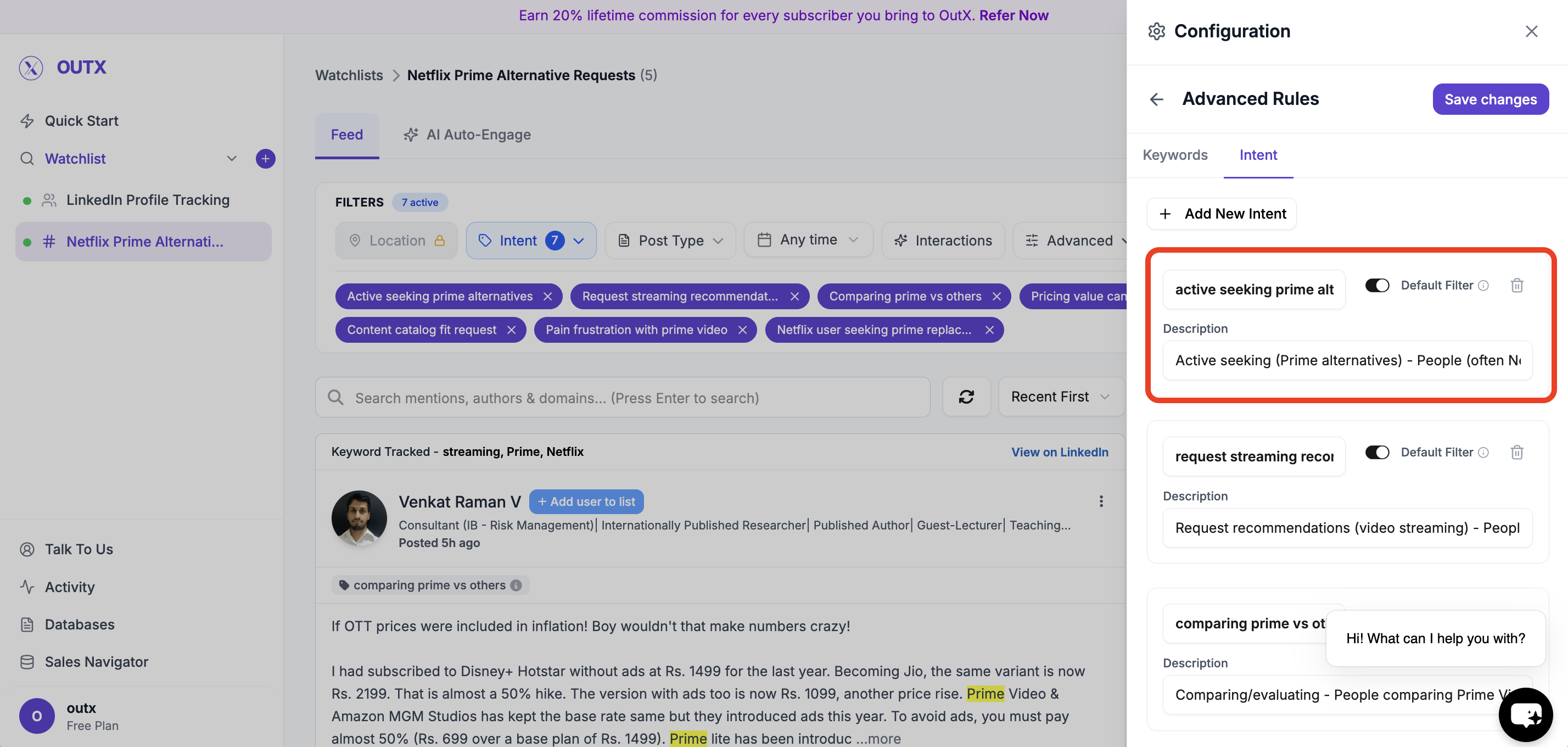
Task: Open the post on LinkedIn
Action: tap(1059, 451)
